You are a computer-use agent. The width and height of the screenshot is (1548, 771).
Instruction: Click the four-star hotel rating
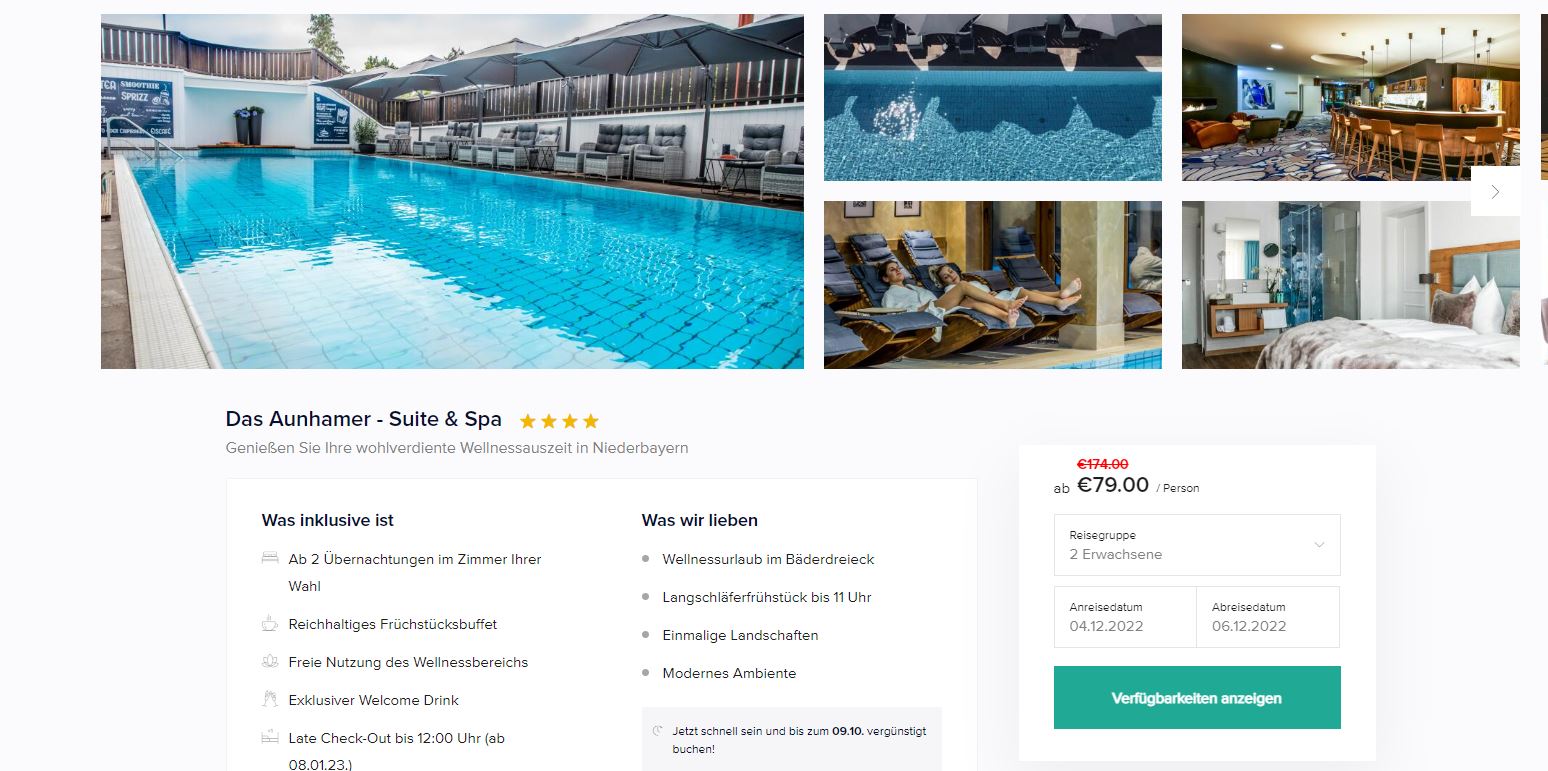[x=559, y=421]
